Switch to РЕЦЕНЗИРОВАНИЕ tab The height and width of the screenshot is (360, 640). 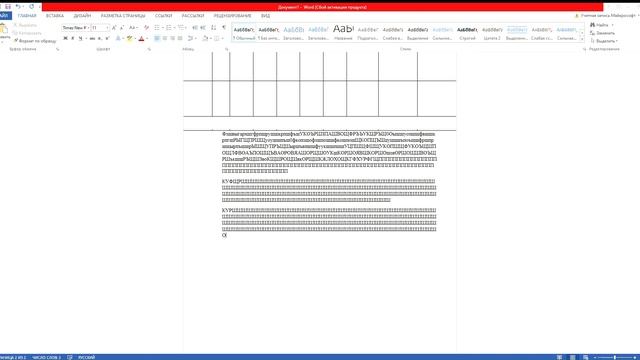[232, 16]
